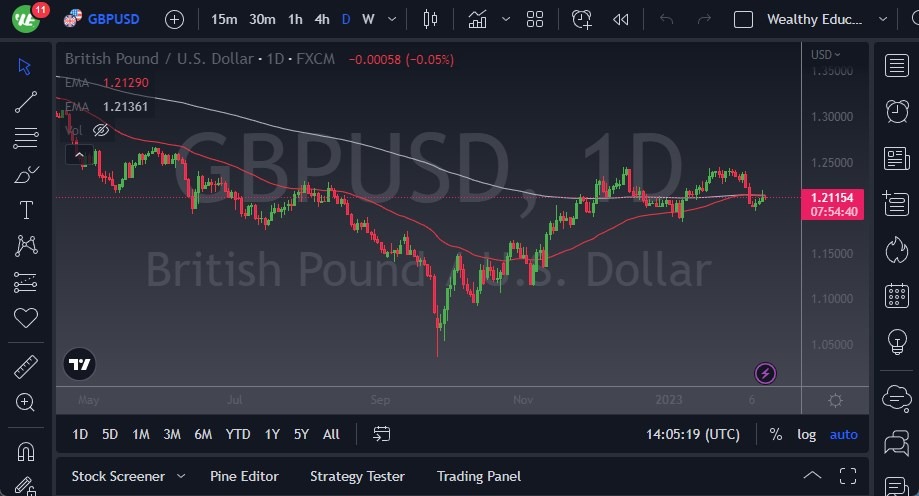Open the USD currency dropdown
919x496 pixels.
click(825, 55)
